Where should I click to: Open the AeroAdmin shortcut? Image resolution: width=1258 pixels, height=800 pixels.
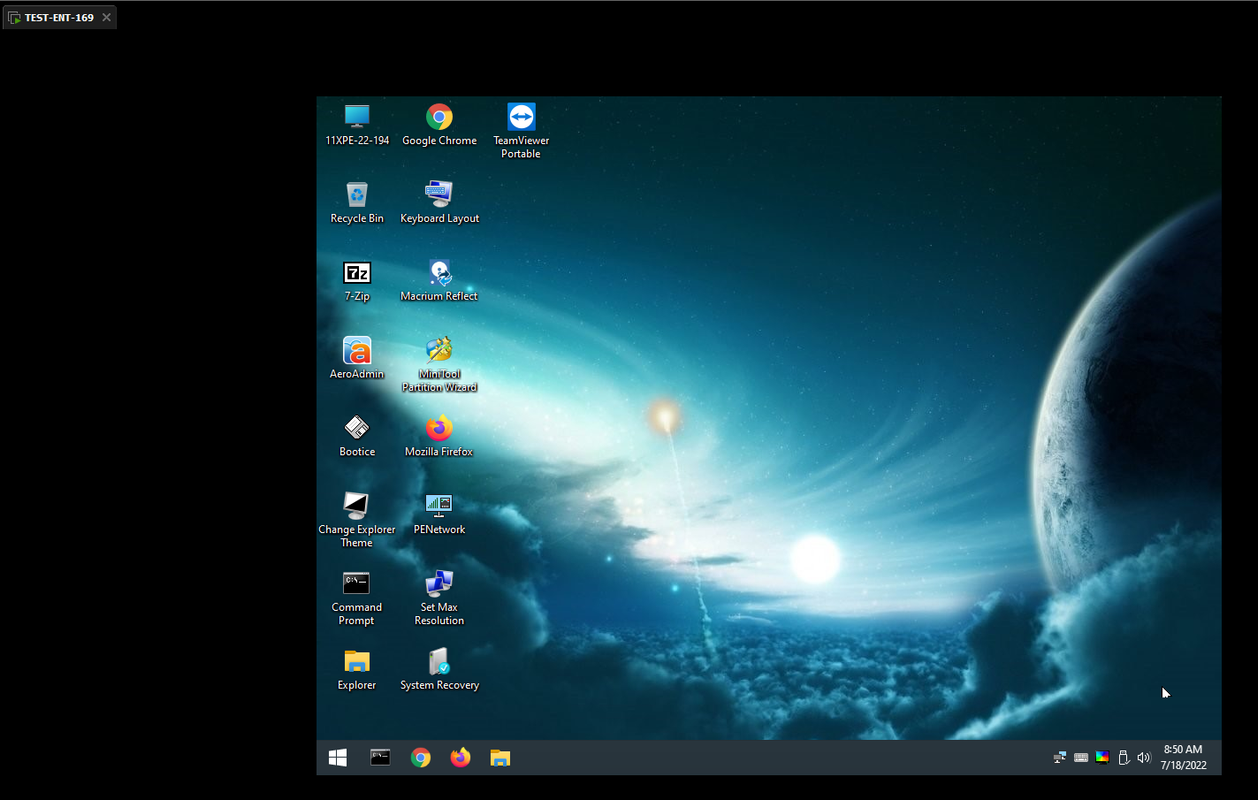click(x=357, y=358)
